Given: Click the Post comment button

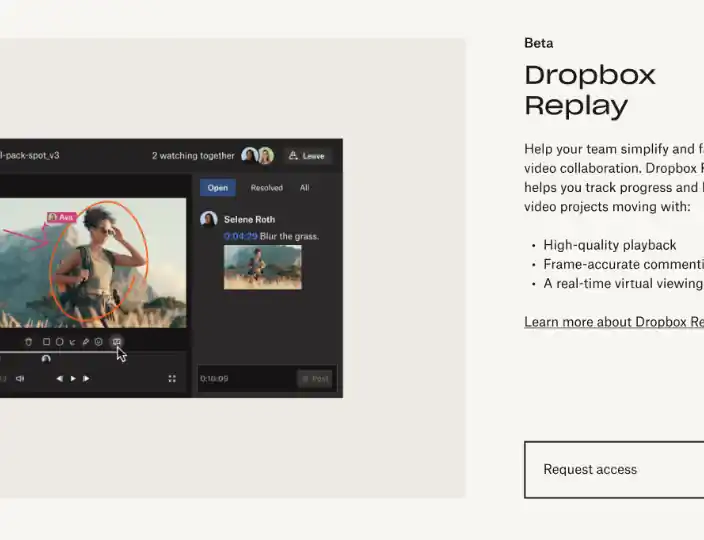Looking at the screenshot, I should click(x=315, y=379).
